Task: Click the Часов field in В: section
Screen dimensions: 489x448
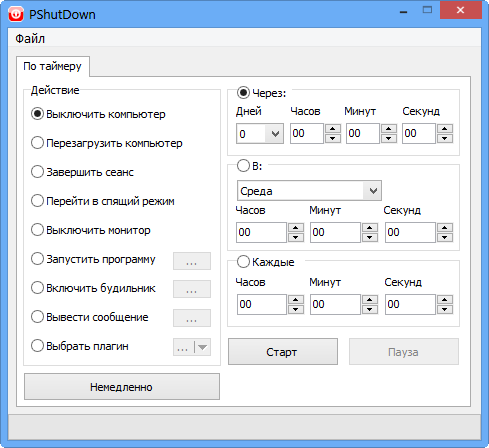Action: coord(261,232)
